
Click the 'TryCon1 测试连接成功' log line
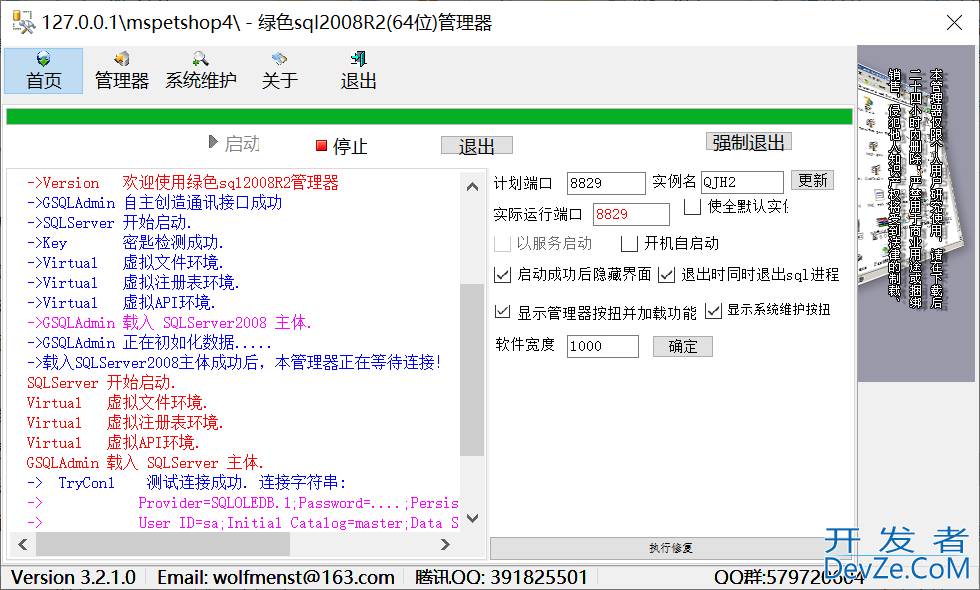[187, 483]
